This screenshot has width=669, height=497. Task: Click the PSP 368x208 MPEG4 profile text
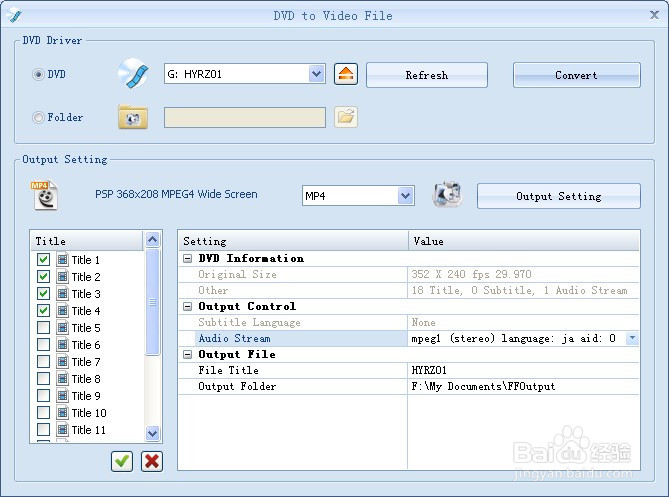click(x=176, y=194)
